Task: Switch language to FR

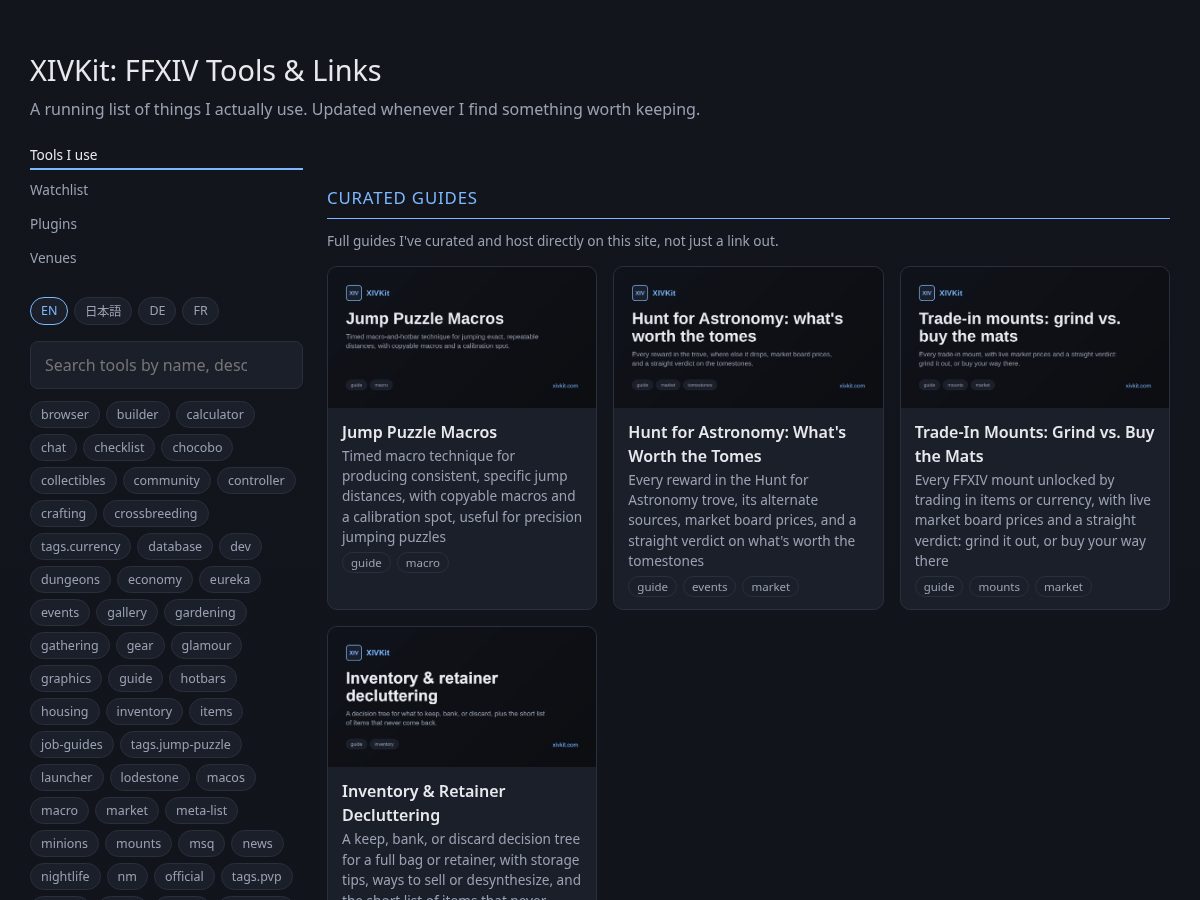Action: point(200,311)
